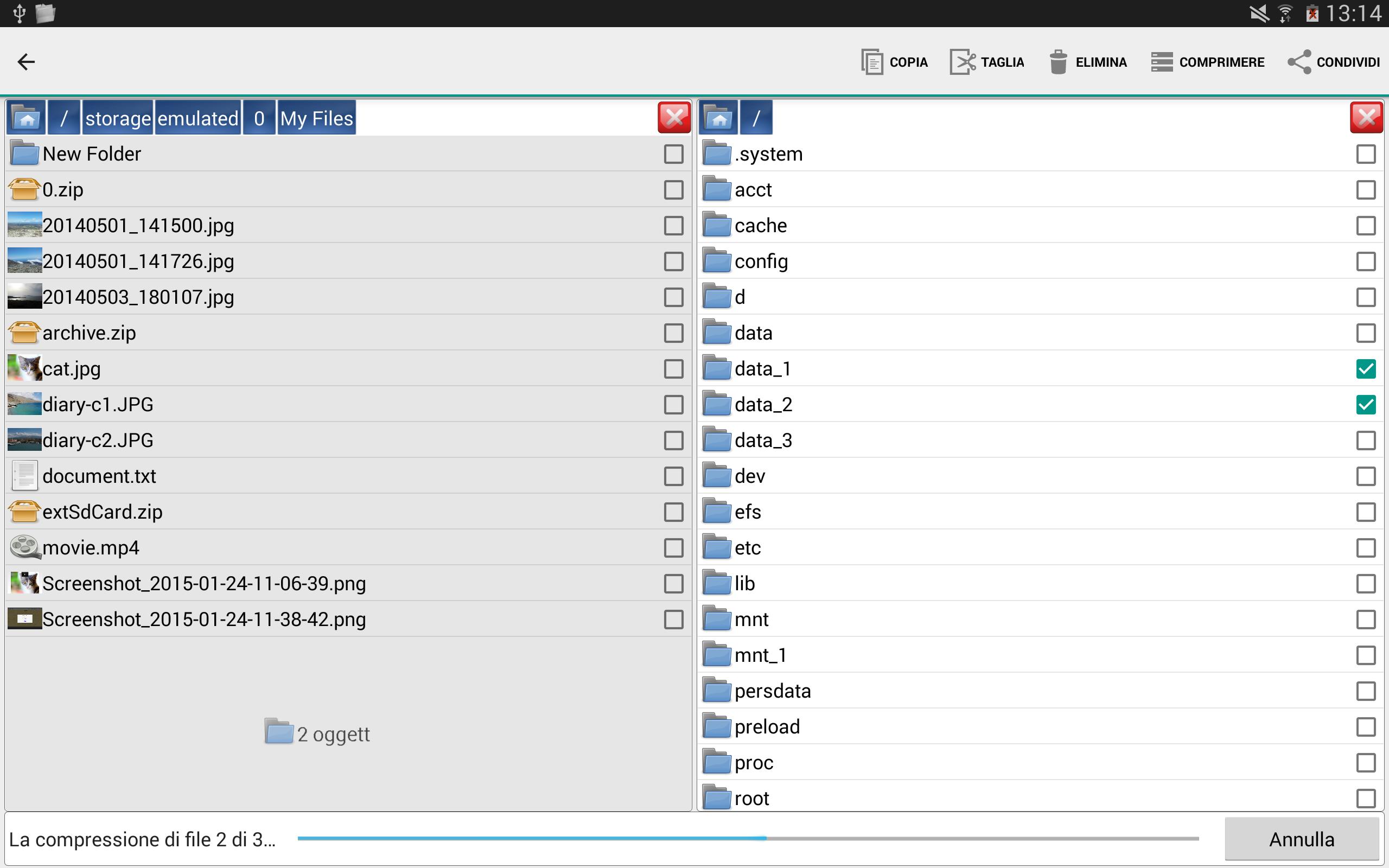Cancel compression with Annulla
This screenshot has height=868, width=1389.
pos(1301,839)
